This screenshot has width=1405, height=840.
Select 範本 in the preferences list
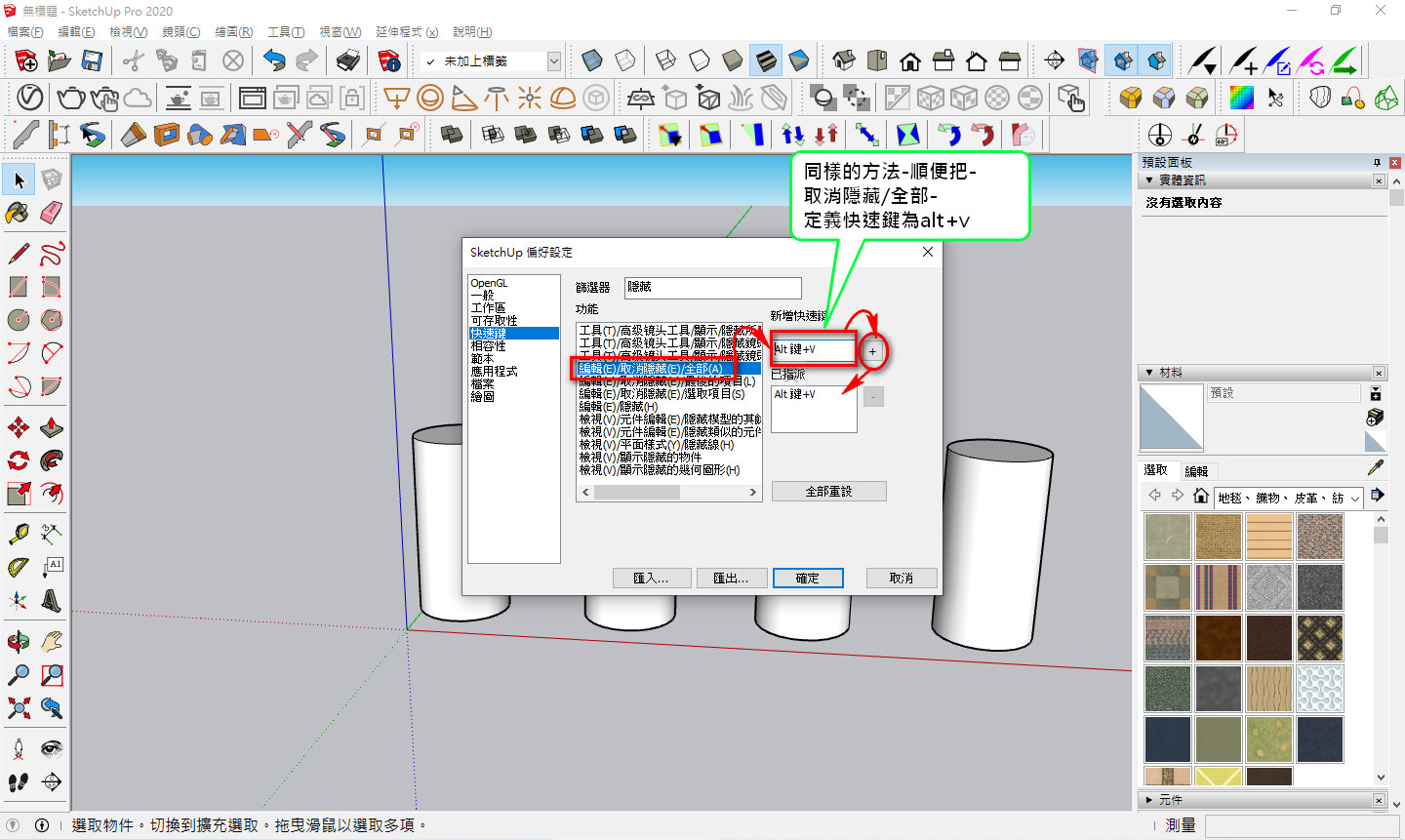pos(483,359)
